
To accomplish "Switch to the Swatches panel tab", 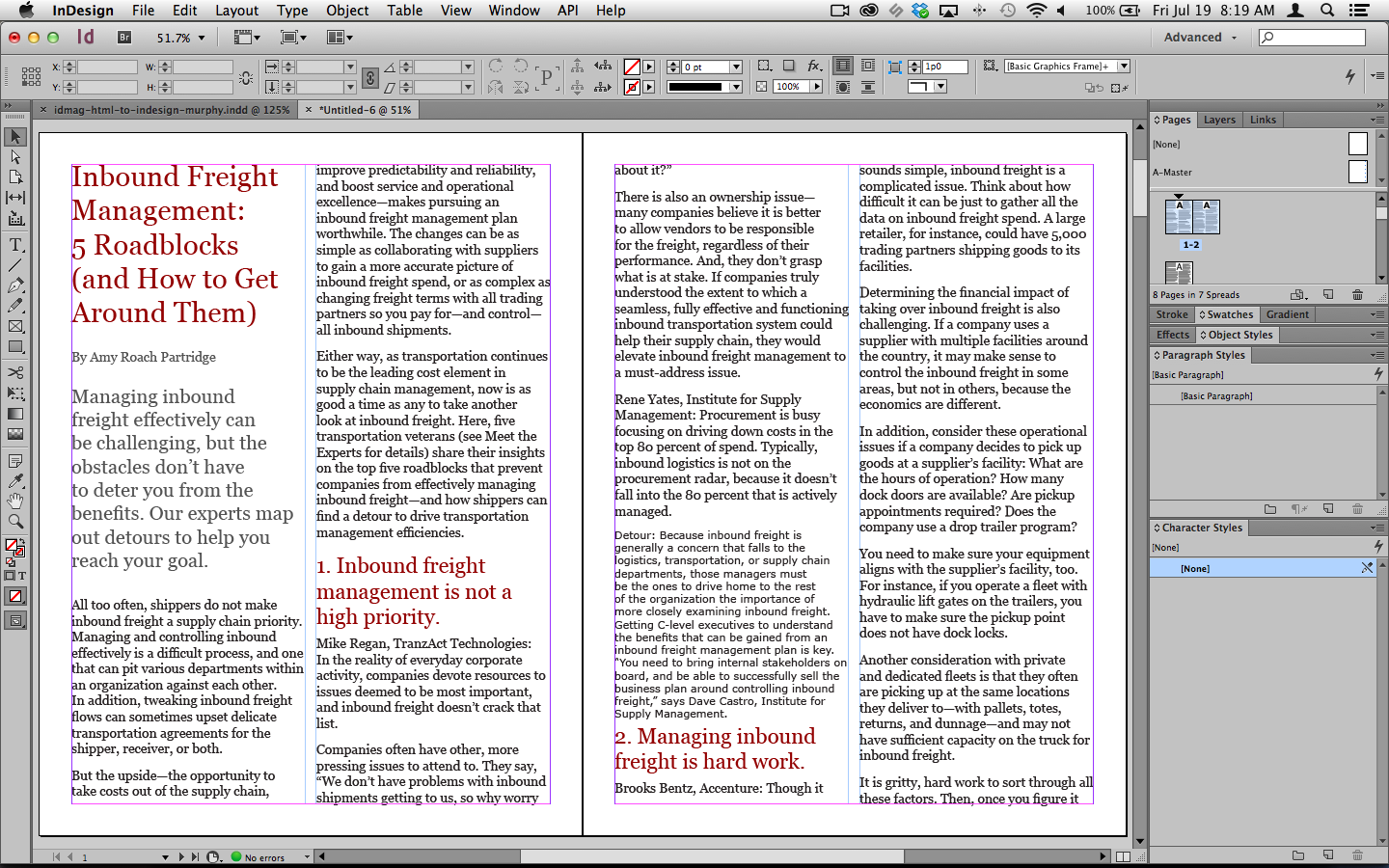I will click(1229, 314).
